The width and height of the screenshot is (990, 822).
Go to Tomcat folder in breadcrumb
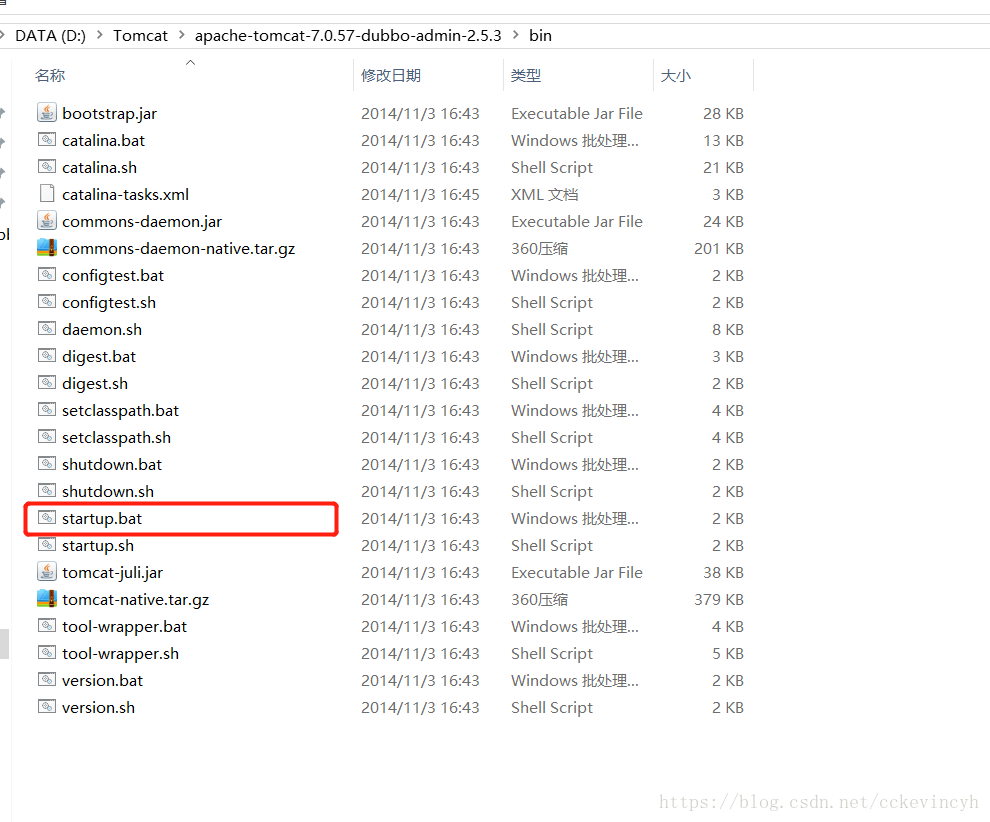tap(140, 35)
